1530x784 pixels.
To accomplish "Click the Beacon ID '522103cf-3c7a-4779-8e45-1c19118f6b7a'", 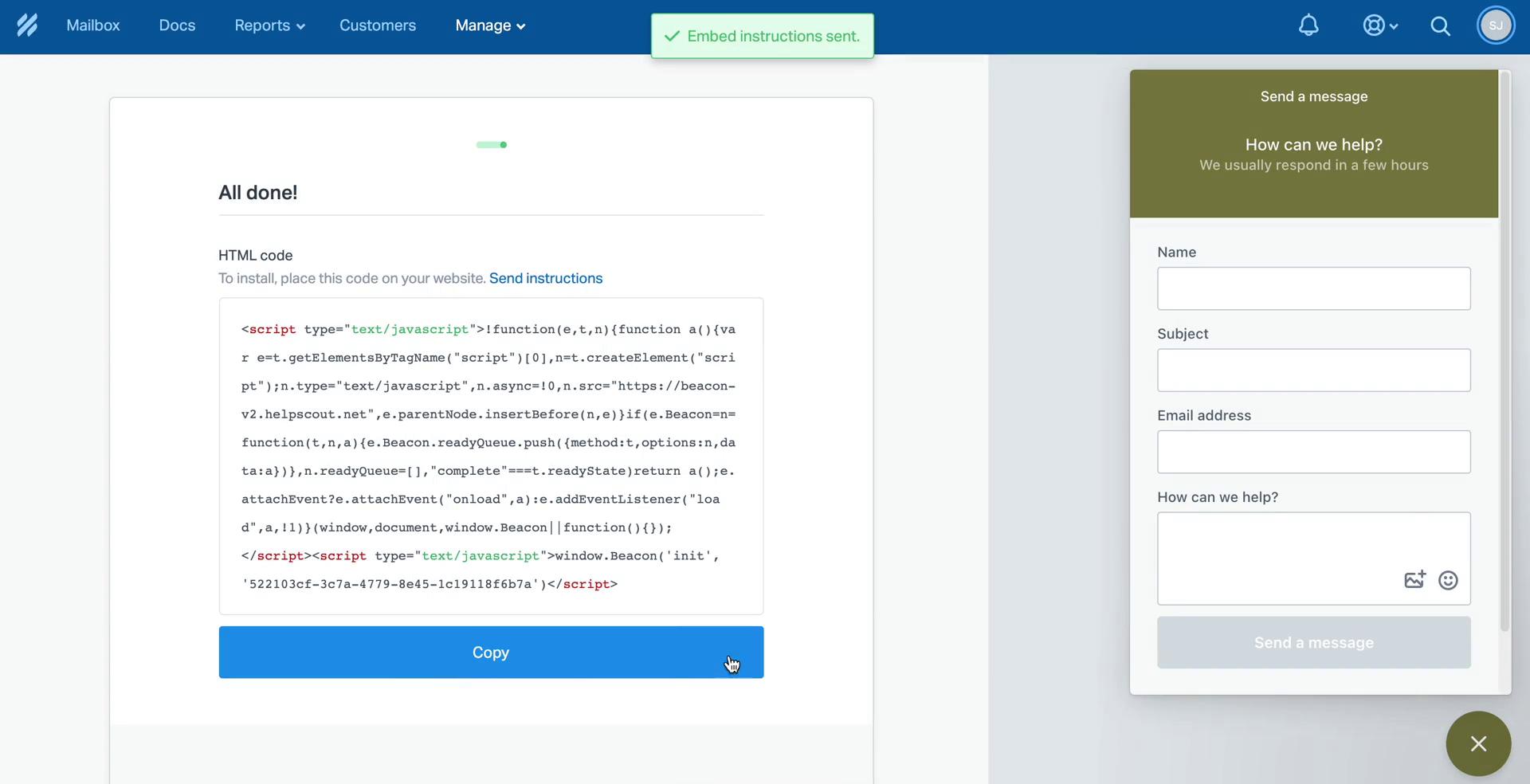I will tap(390, 584).
